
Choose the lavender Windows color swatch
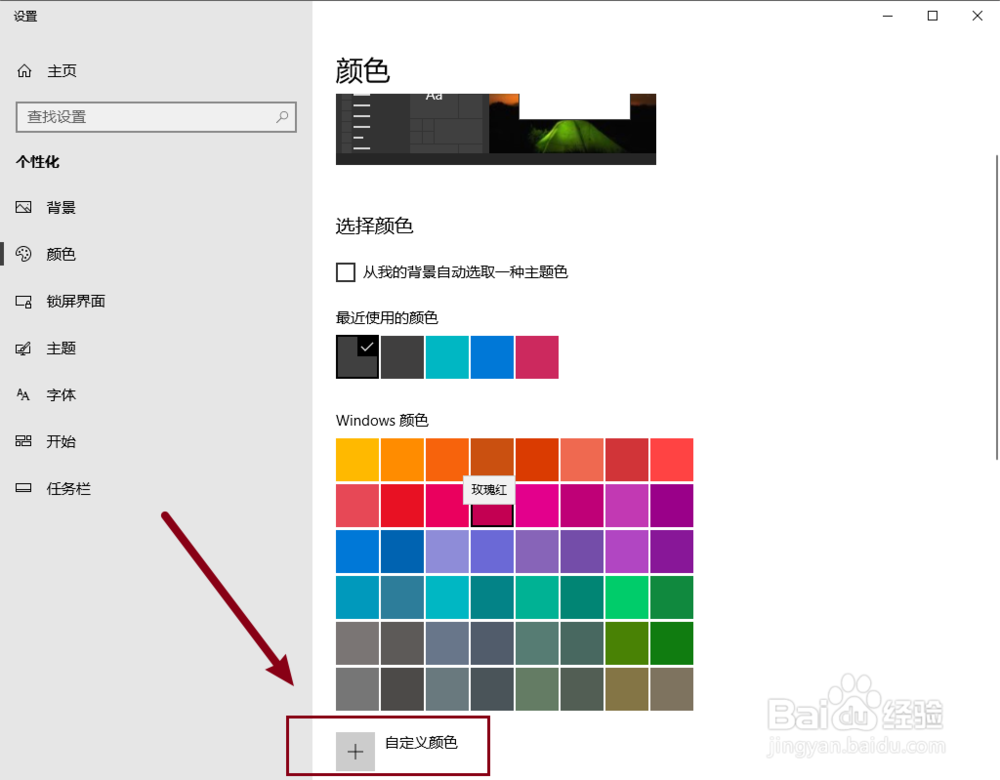click(x=447, y=551)
